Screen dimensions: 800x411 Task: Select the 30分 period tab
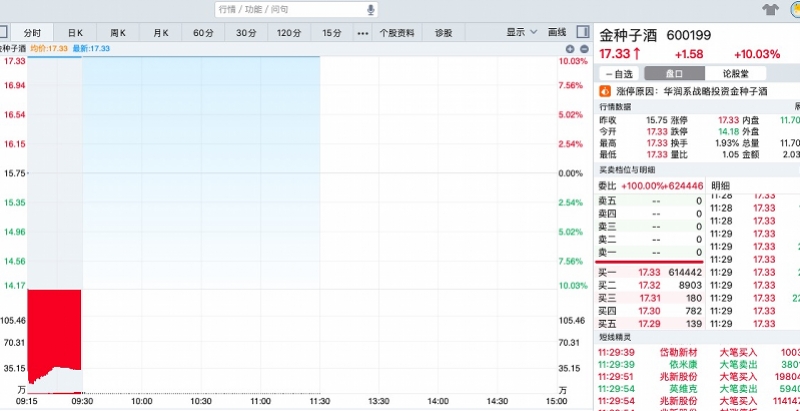(246, 33)
